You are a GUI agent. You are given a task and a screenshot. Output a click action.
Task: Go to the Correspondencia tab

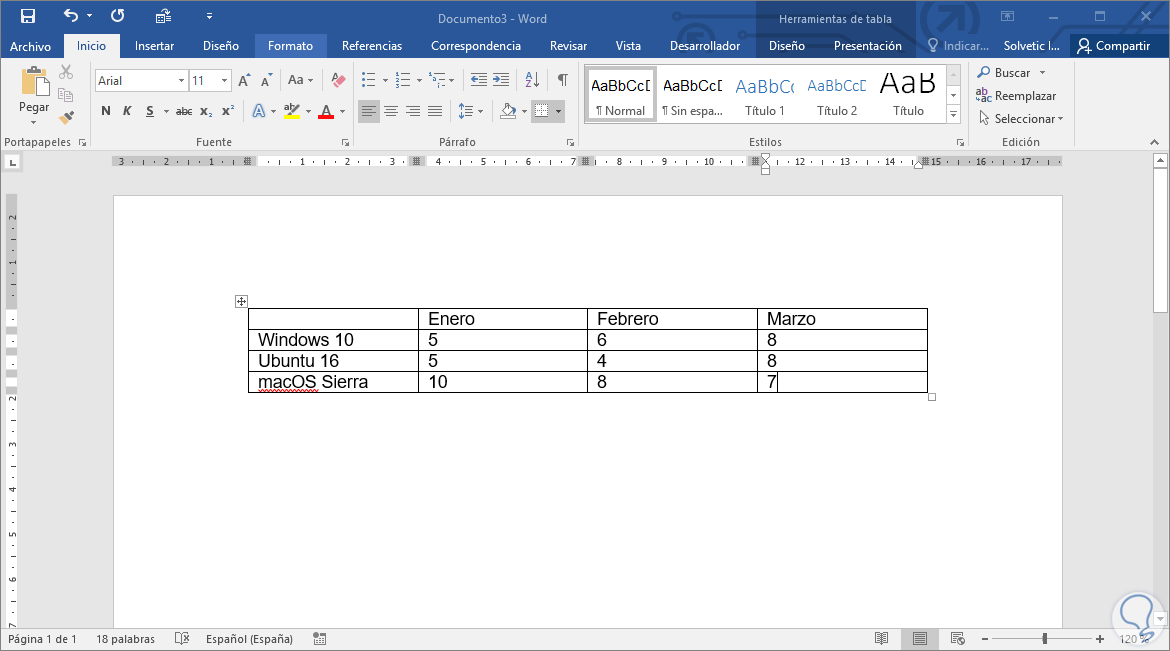coord(476,46)
